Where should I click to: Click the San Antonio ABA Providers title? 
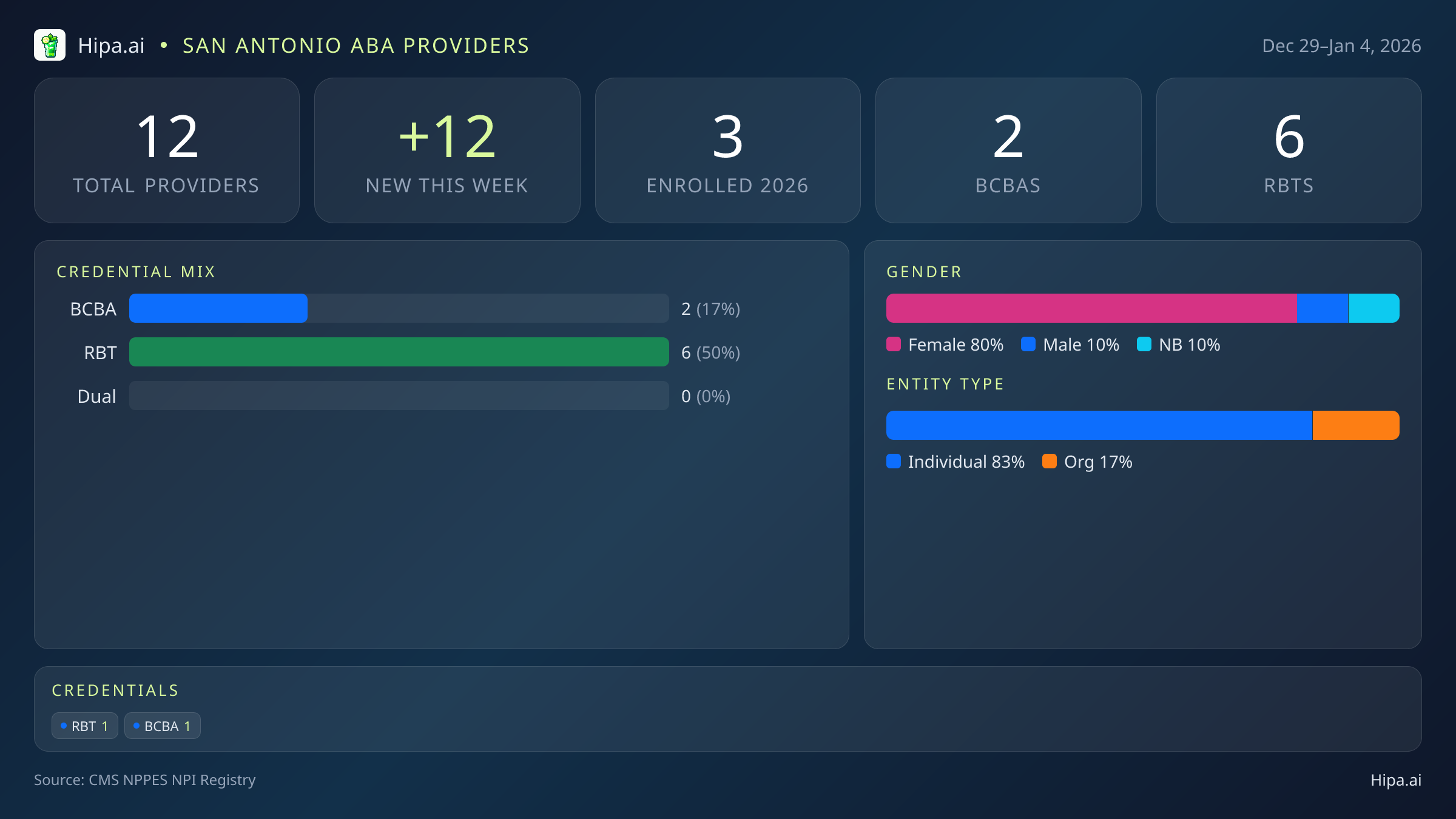point(356,45)
